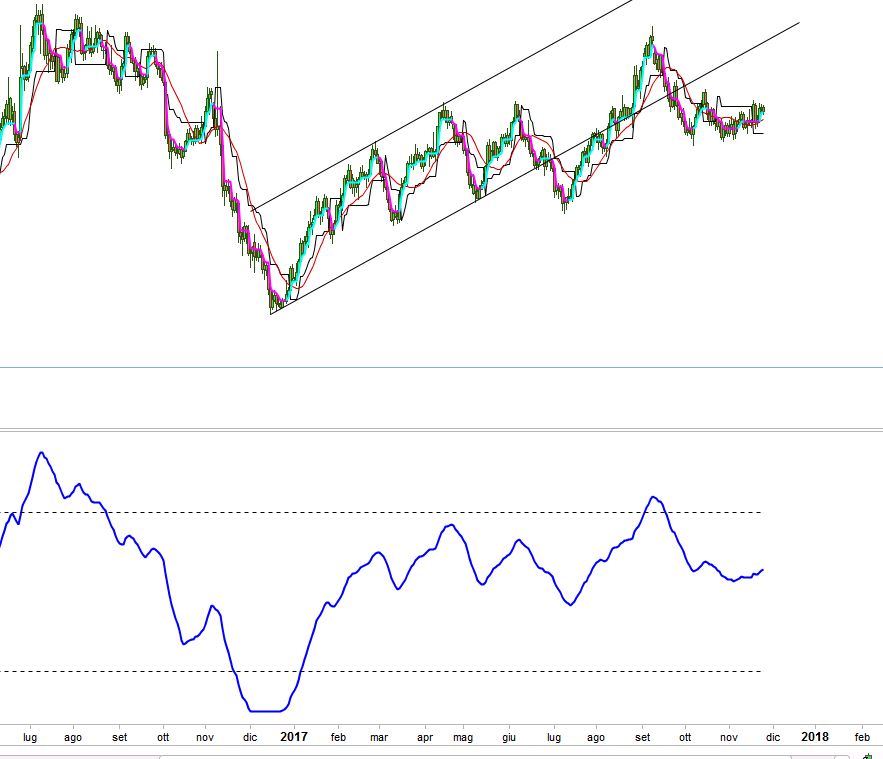This screenshot has height=759, width=883.
Task: Click the 2017 year label on time axis
Action: tap(293, 736)
